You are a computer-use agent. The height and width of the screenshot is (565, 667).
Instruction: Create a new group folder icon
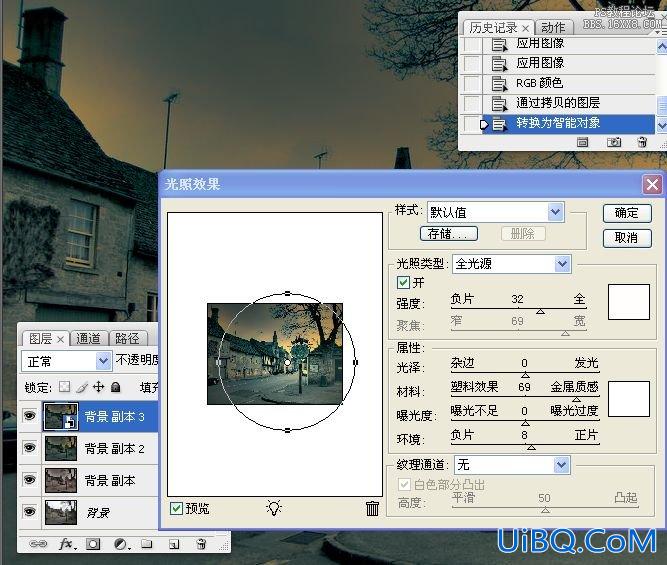coord(147,543)
